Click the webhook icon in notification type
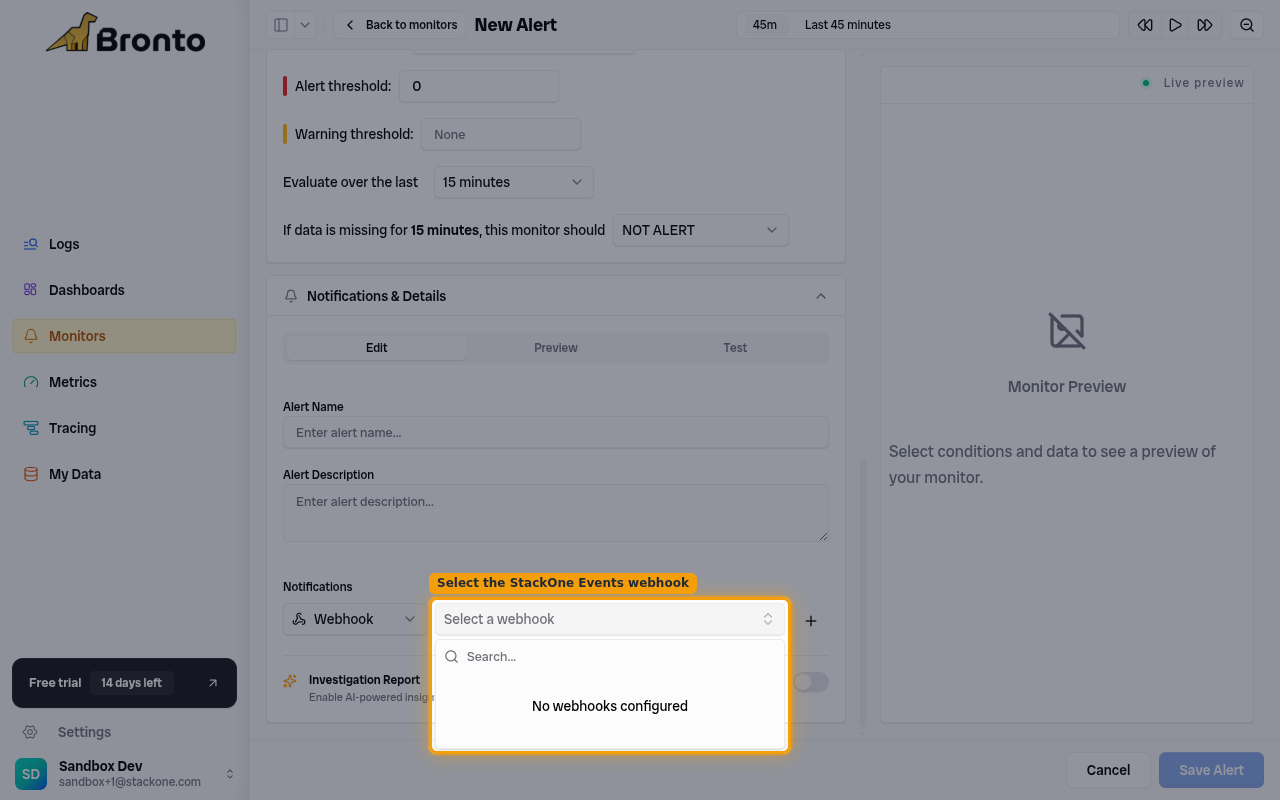Viewport: 1280px width, 800px height. 299,619
